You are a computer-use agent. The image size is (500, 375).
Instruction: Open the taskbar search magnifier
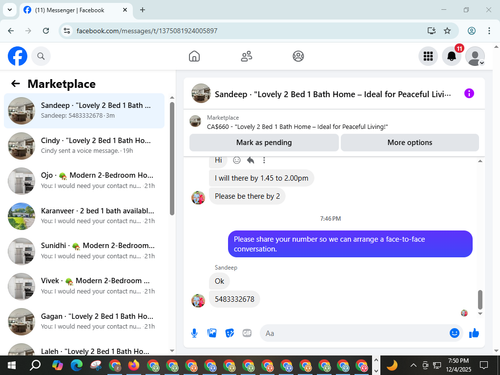pyautogui.click(x=35, y=366)
